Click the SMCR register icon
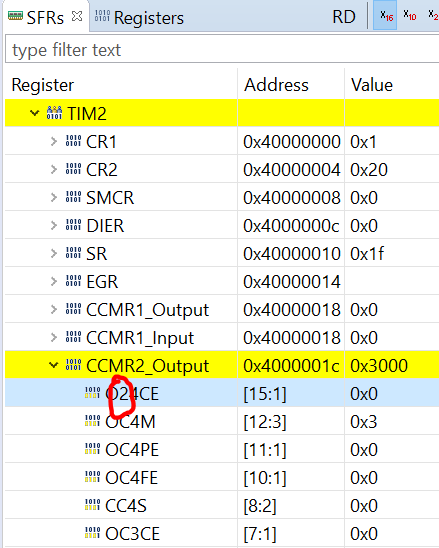Viewport: 439px width, 548px height. coord(73,196)
